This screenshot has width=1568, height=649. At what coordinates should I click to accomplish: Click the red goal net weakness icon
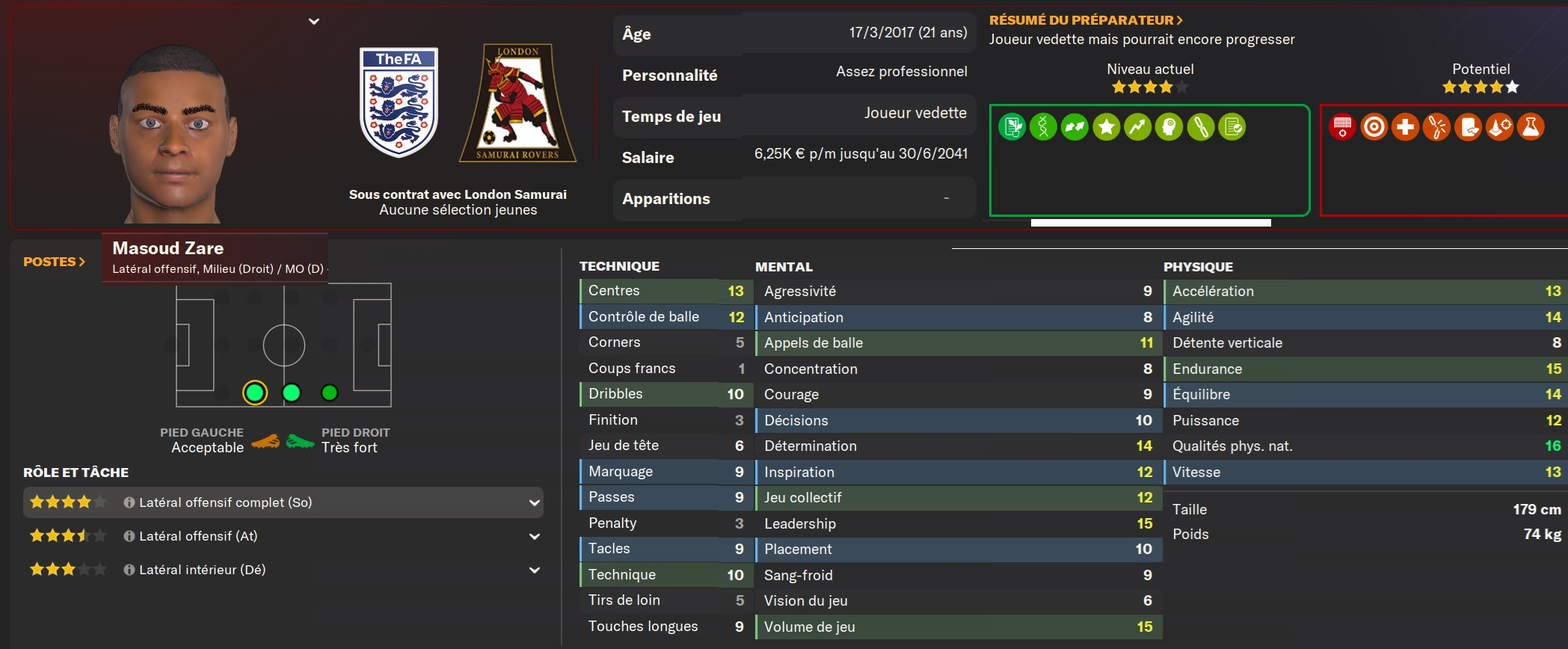[x=1342, y=127]
